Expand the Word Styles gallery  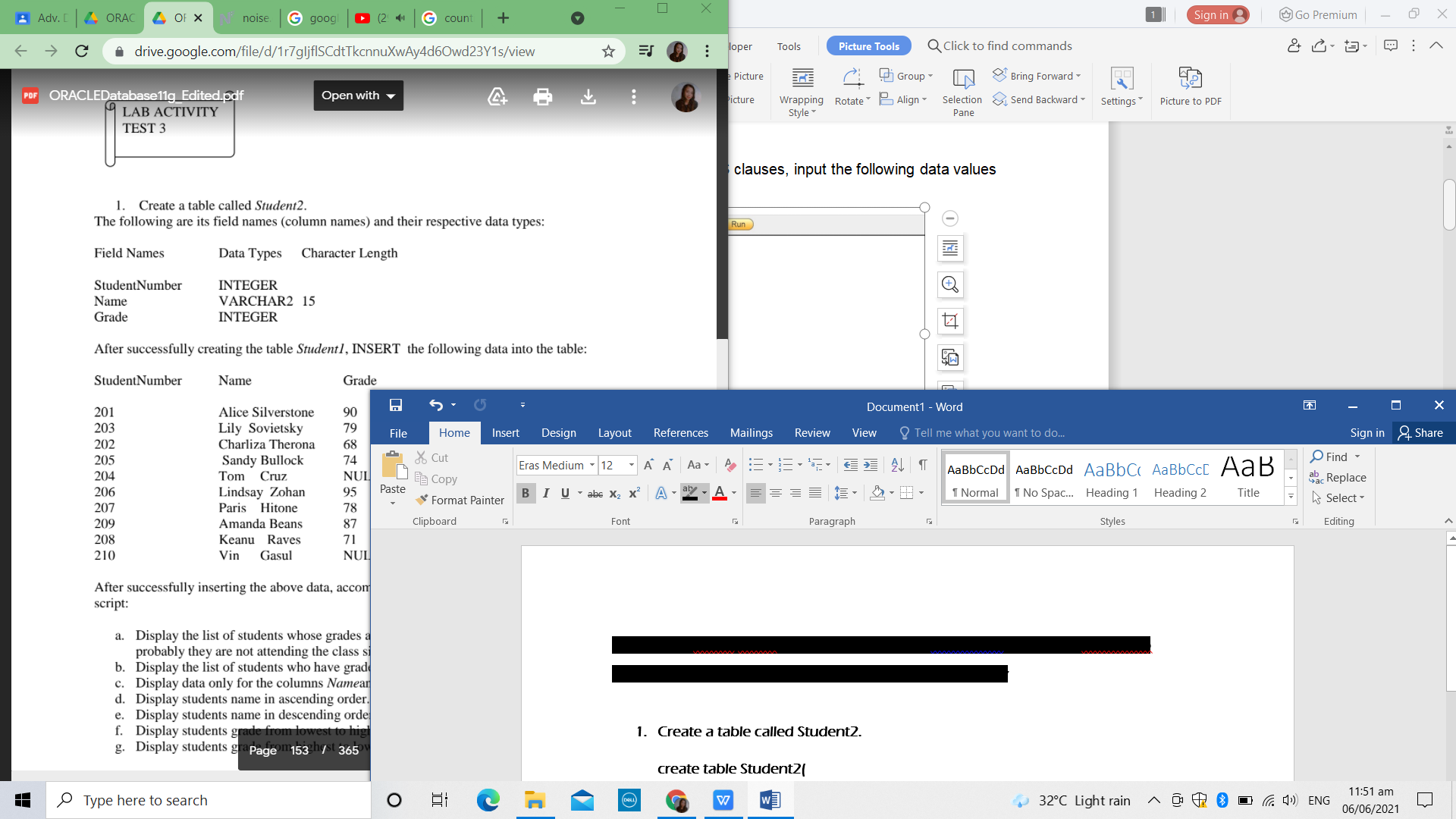coord(1291,497)
